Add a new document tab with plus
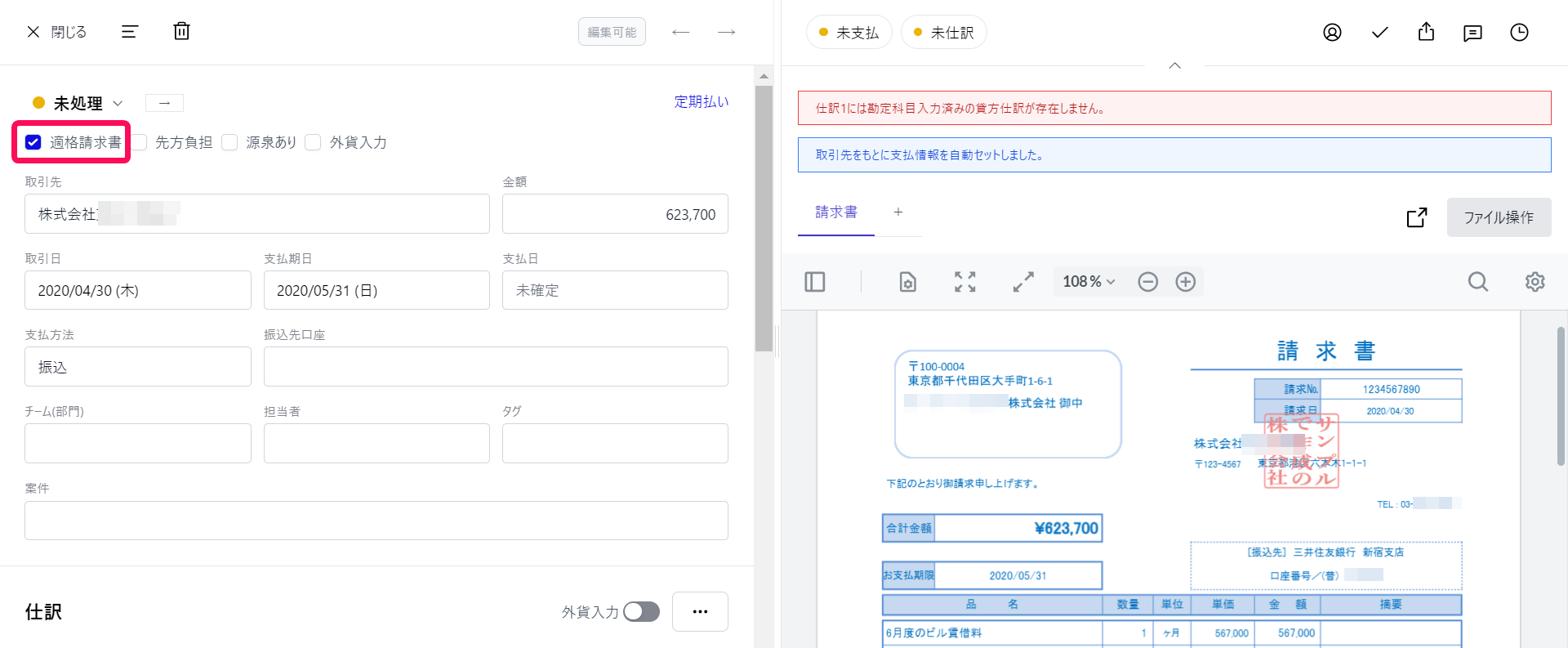The width and height of the screenshot is (1568, 648). (898, 212)
